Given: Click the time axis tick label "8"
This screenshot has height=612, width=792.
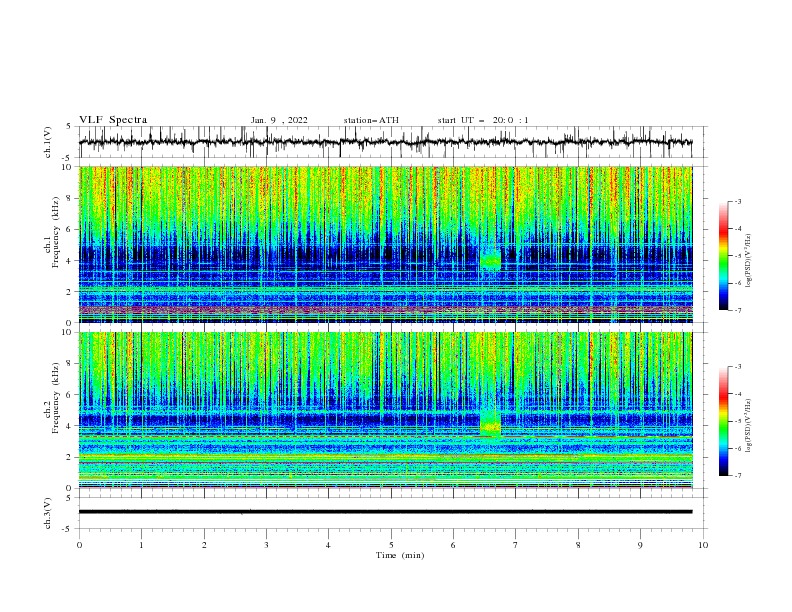Looking at the screenshot, I should pyautogui.click(x=578, y=545).
